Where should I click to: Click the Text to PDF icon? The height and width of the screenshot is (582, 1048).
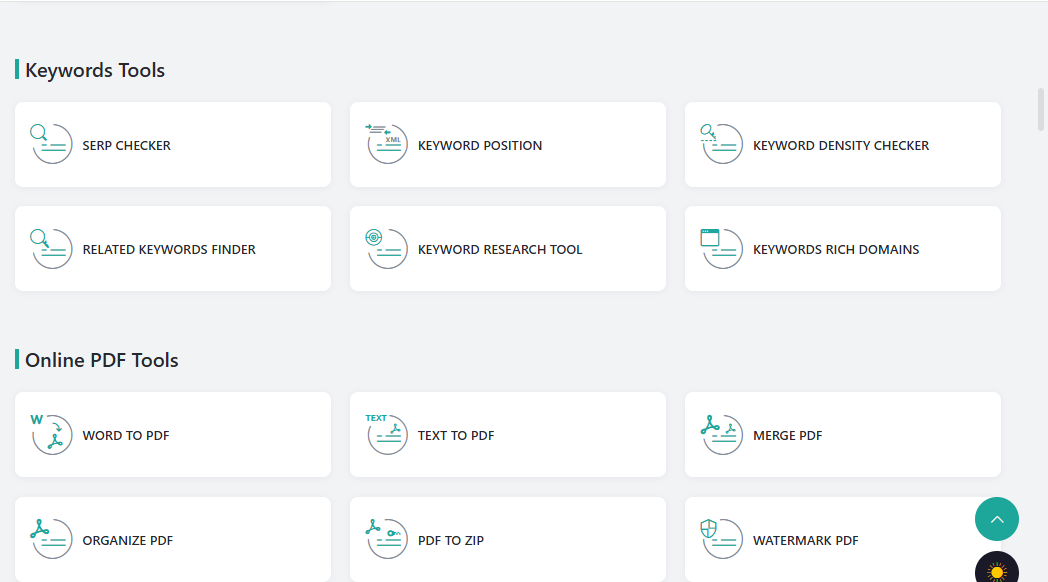point(386,434)
